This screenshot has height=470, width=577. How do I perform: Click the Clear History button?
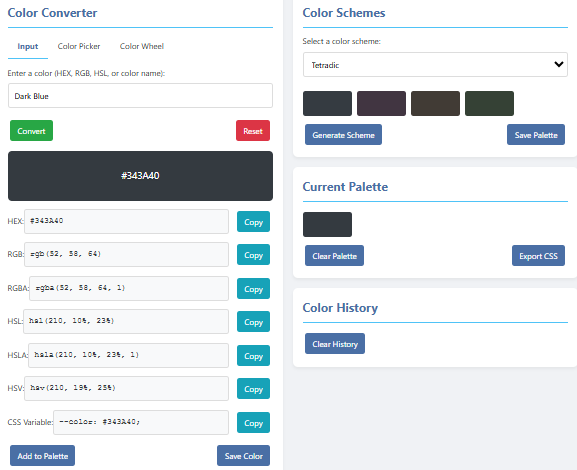335,344
